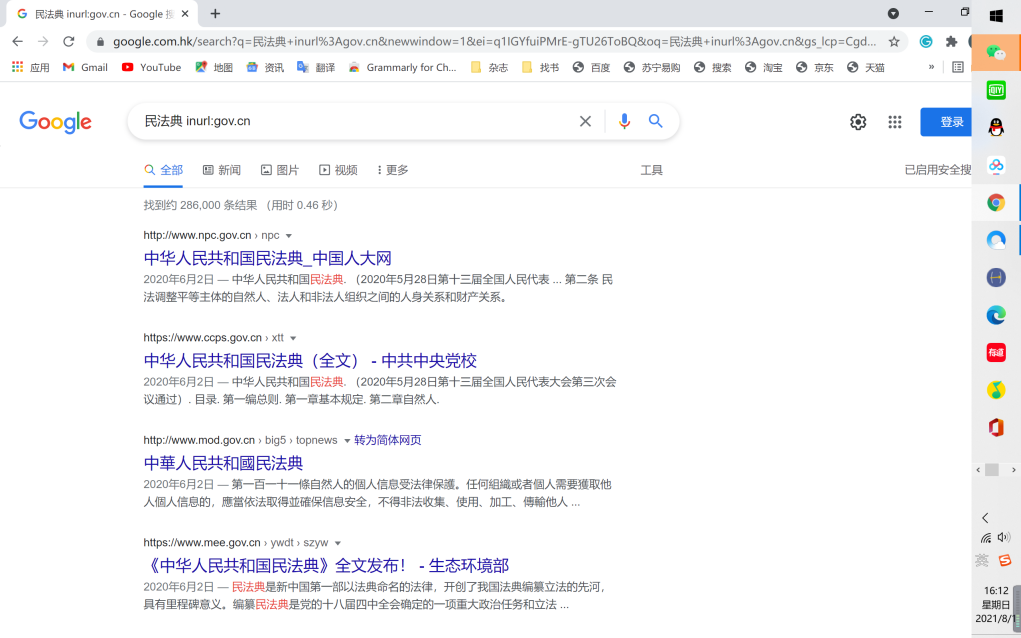Close the 民法典 Google tab
Image resolution: width=1021 pixels, height=638 pixels.
point(185,14)
